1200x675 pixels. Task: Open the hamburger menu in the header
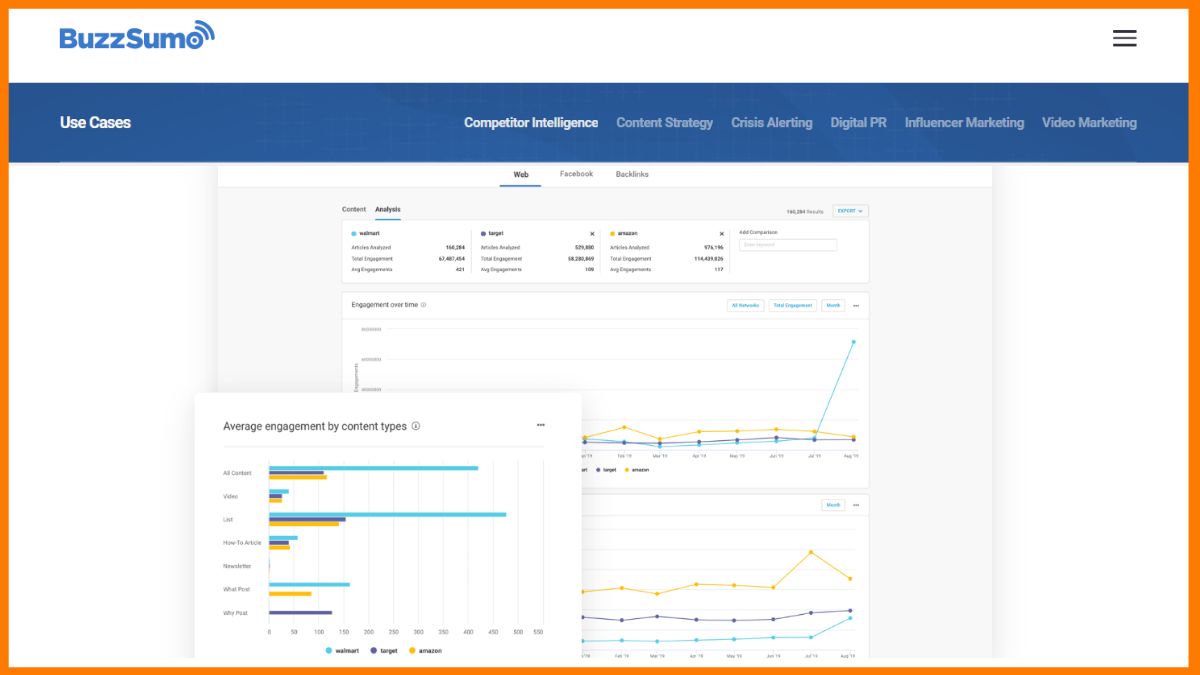click(x=1124, y=38)
